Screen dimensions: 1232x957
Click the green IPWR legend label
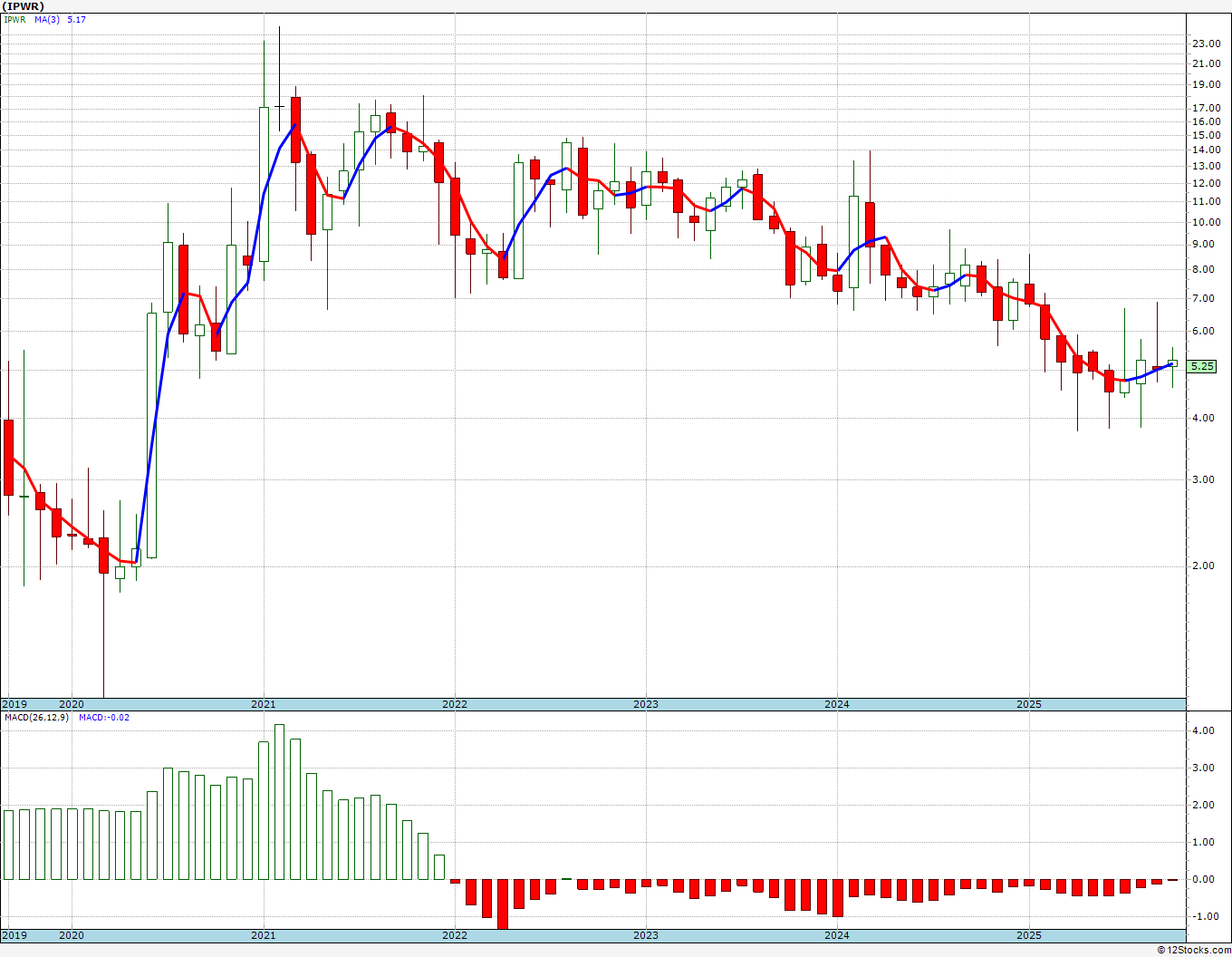[14, 19]
